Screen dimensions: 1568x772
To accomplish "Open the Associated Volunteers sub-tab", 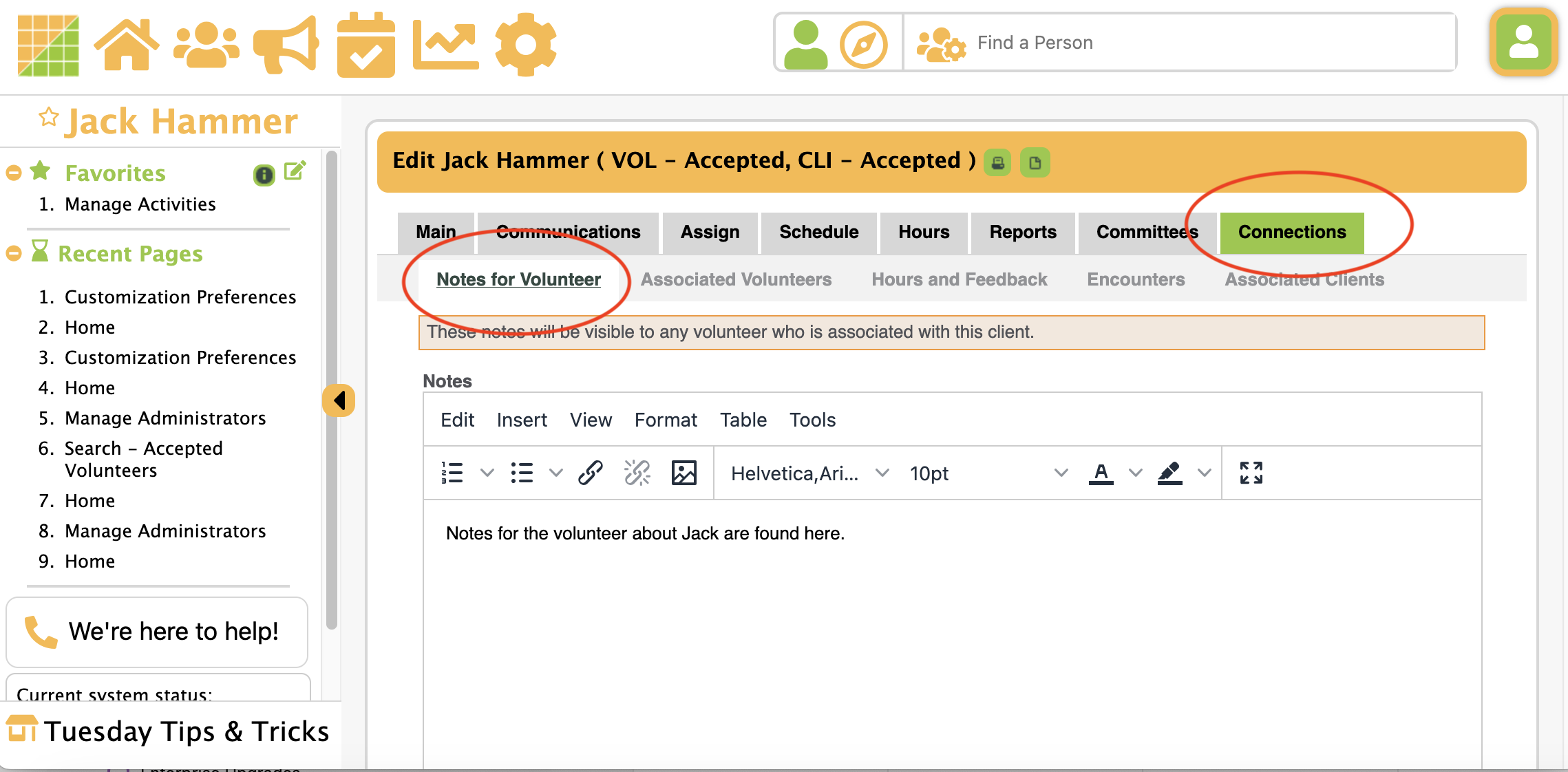I will pos(736,279).
